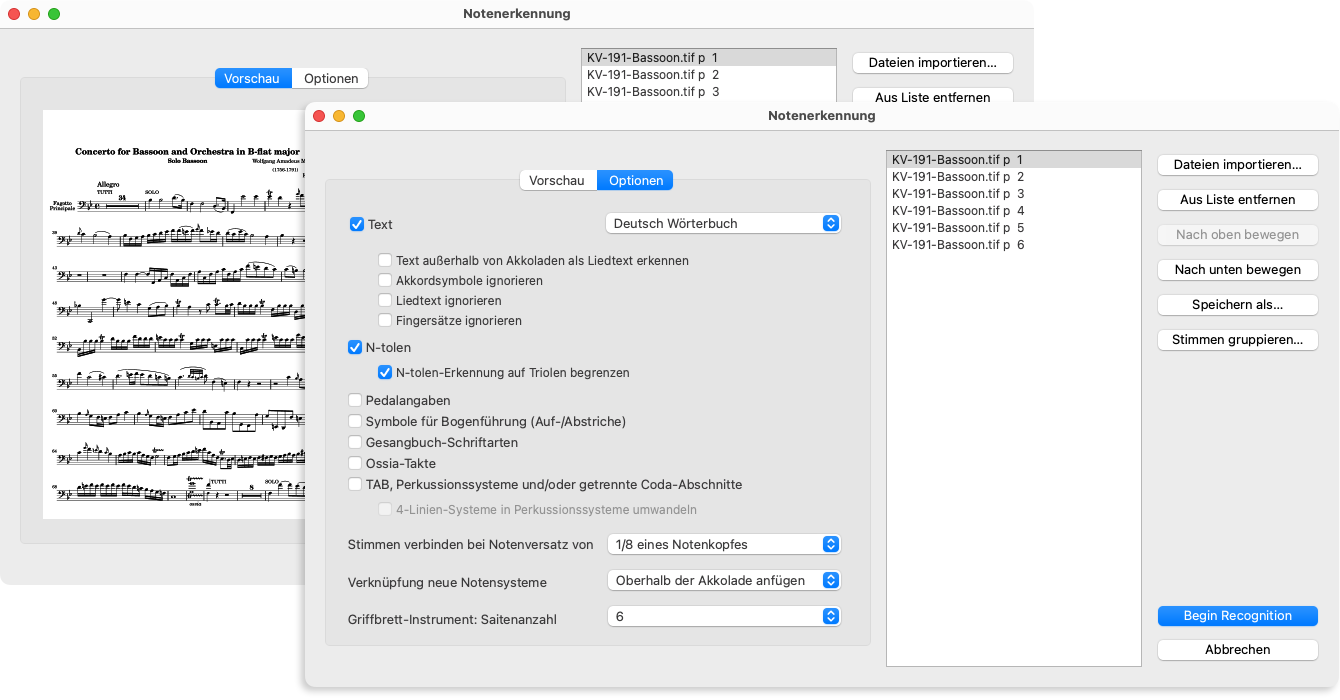
Task: Expand the 1/8 eines Notenkopfes dropdown
Action: [x=723, y=545]
